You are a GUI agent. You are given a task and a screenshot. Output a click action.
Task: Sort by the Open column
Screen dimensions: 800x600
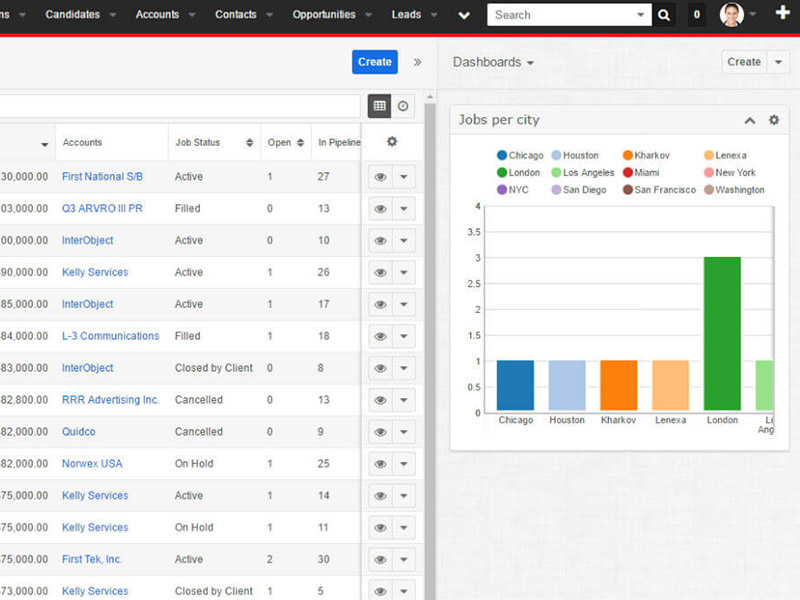tap(286, 142)
